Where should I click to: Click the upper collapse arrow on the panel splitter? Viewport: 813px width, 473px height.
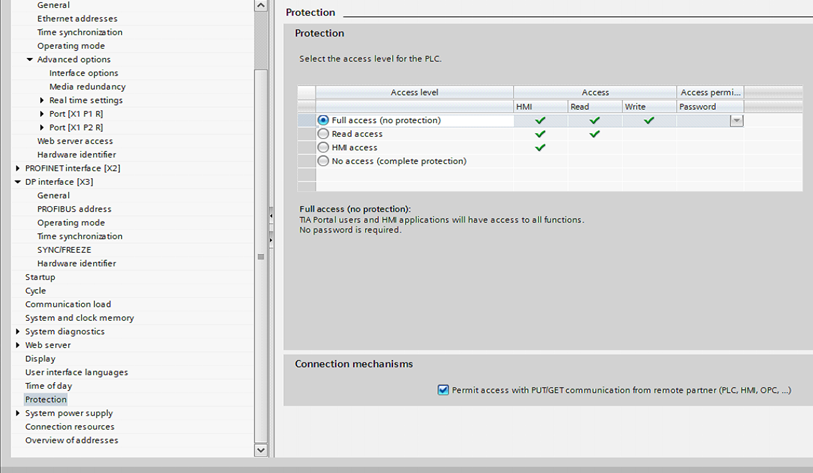(270, 215)
